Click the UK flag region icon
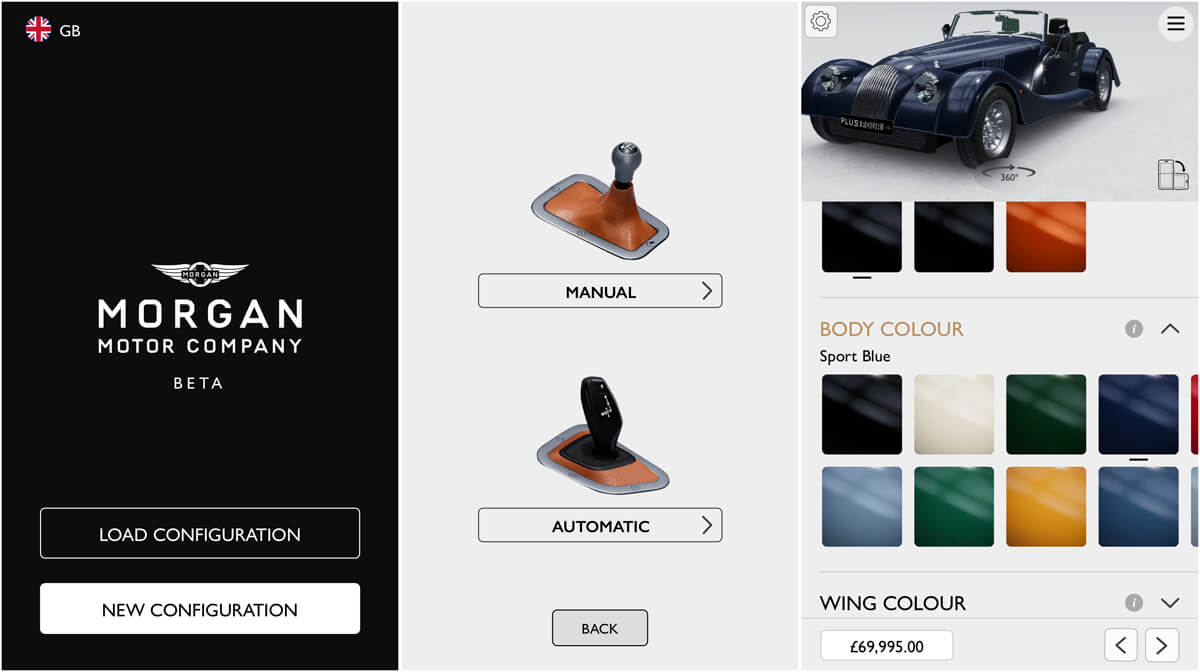 coord(38,29)
